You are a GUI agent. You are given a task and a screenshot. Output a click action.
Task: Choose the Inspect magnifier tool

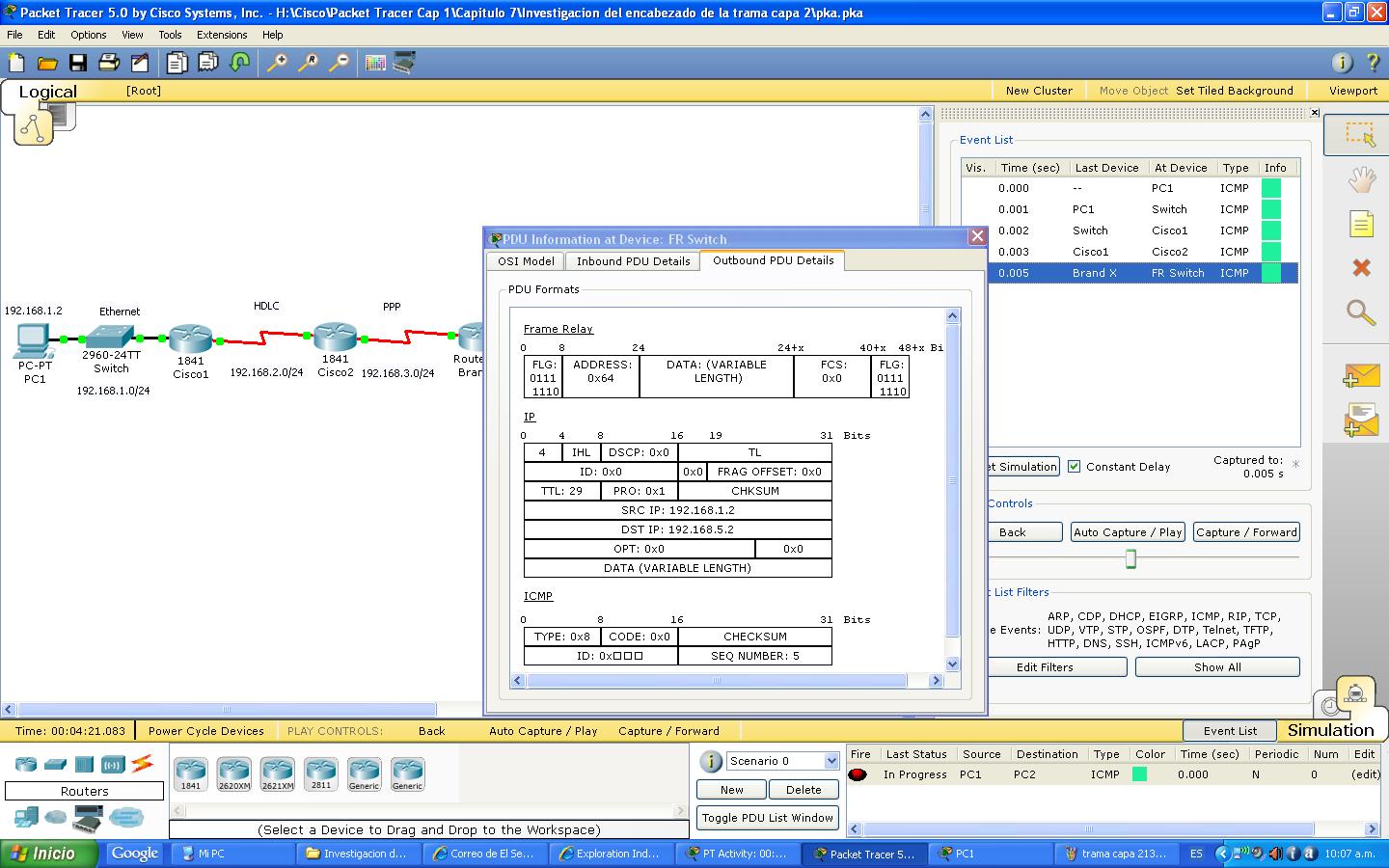1361,312
